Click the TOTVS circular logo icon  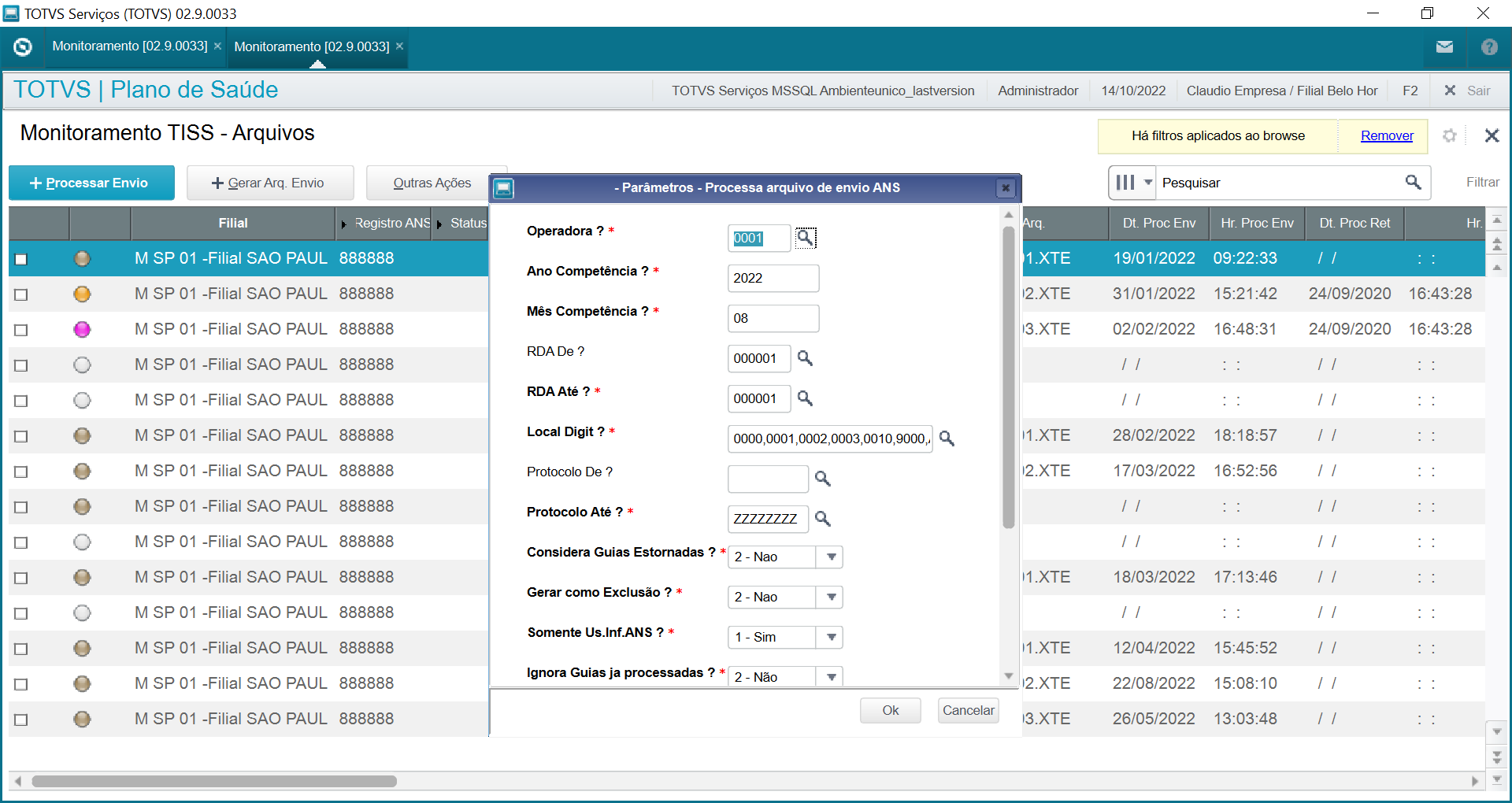23,47
